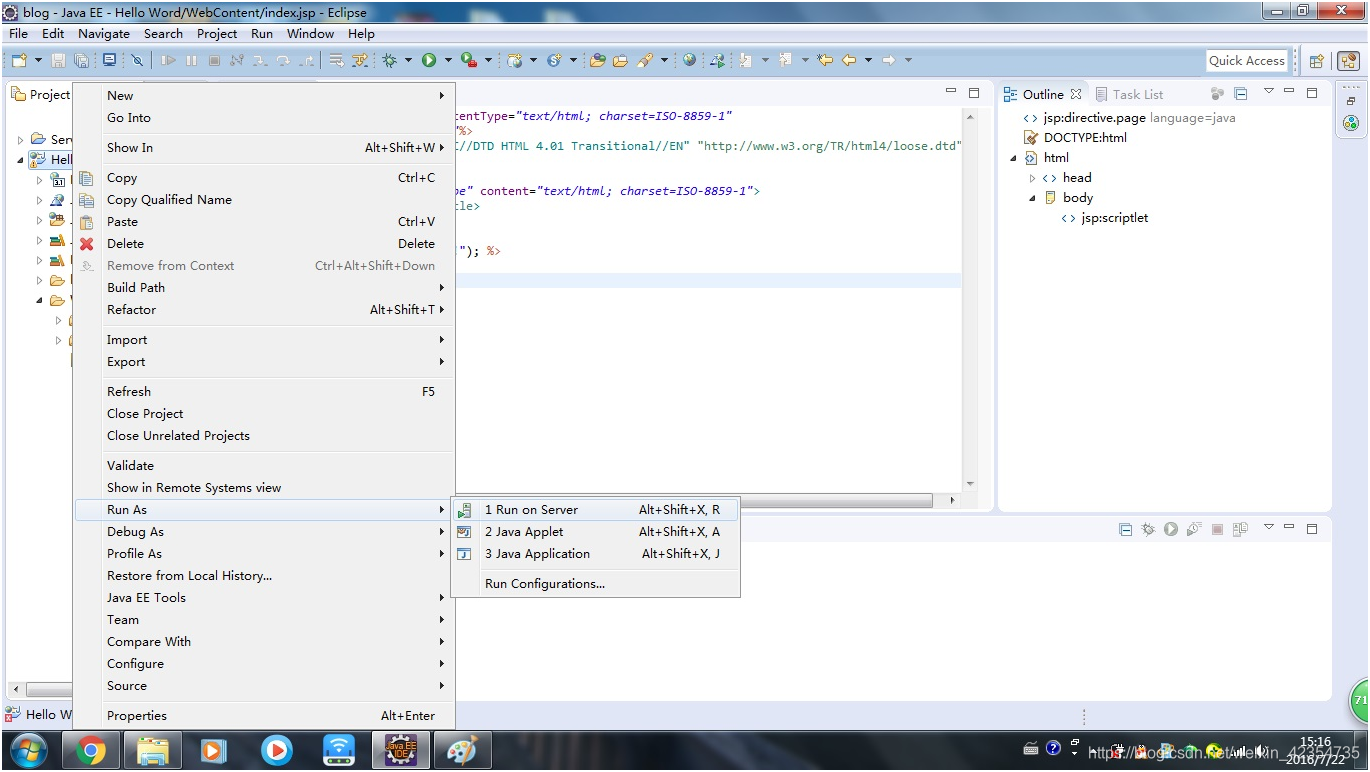Expand the head node in Outline
1370x772 pixels.
pyautogui.click(x=1032, y=178)
